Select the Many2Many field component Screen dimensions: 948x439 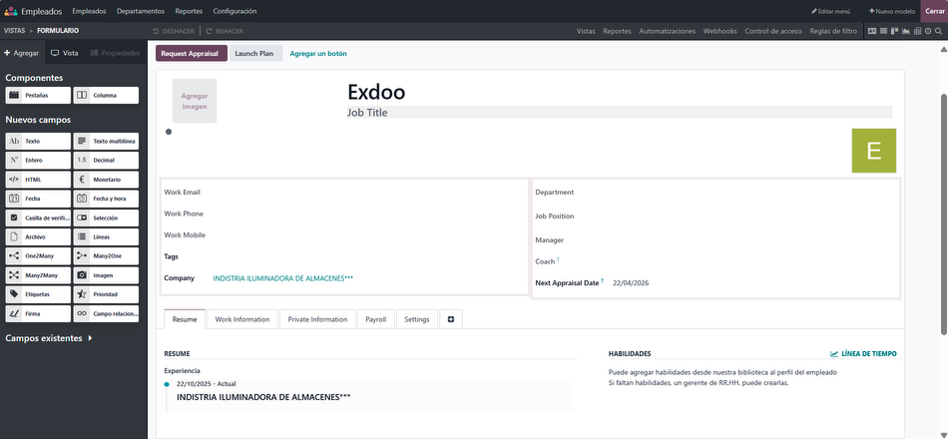[x=38, y=275]
